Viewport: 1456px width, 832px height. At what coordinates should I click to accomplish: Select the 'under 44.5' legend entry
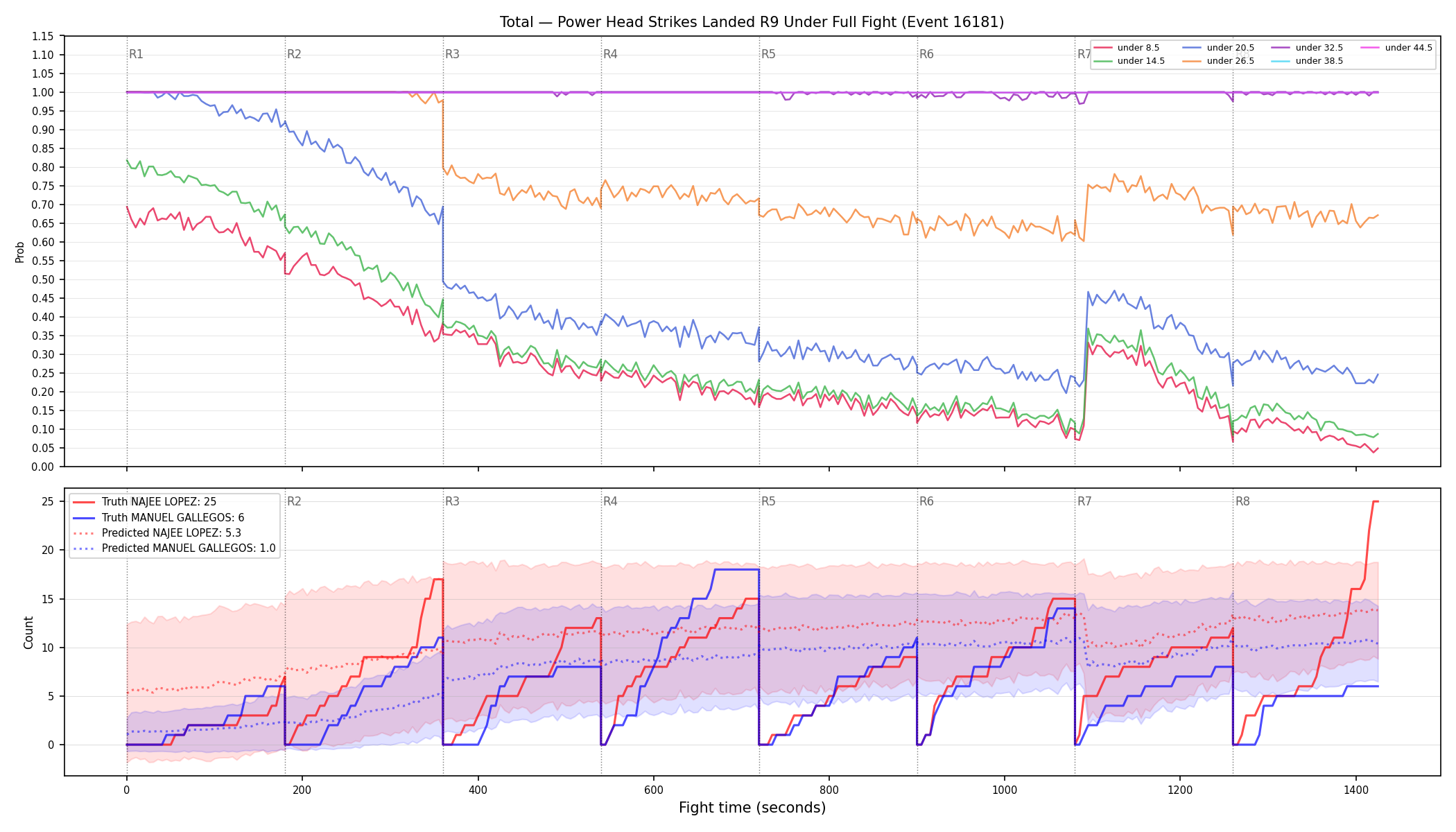click(x=1396, y=48)
